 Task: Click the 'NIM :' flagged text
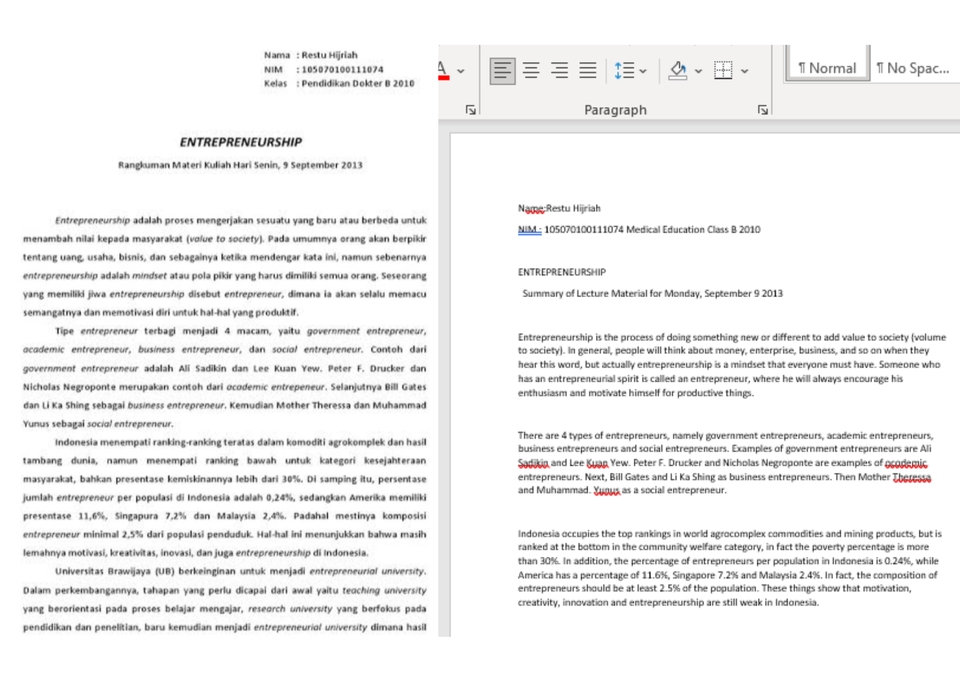(530, 230)
